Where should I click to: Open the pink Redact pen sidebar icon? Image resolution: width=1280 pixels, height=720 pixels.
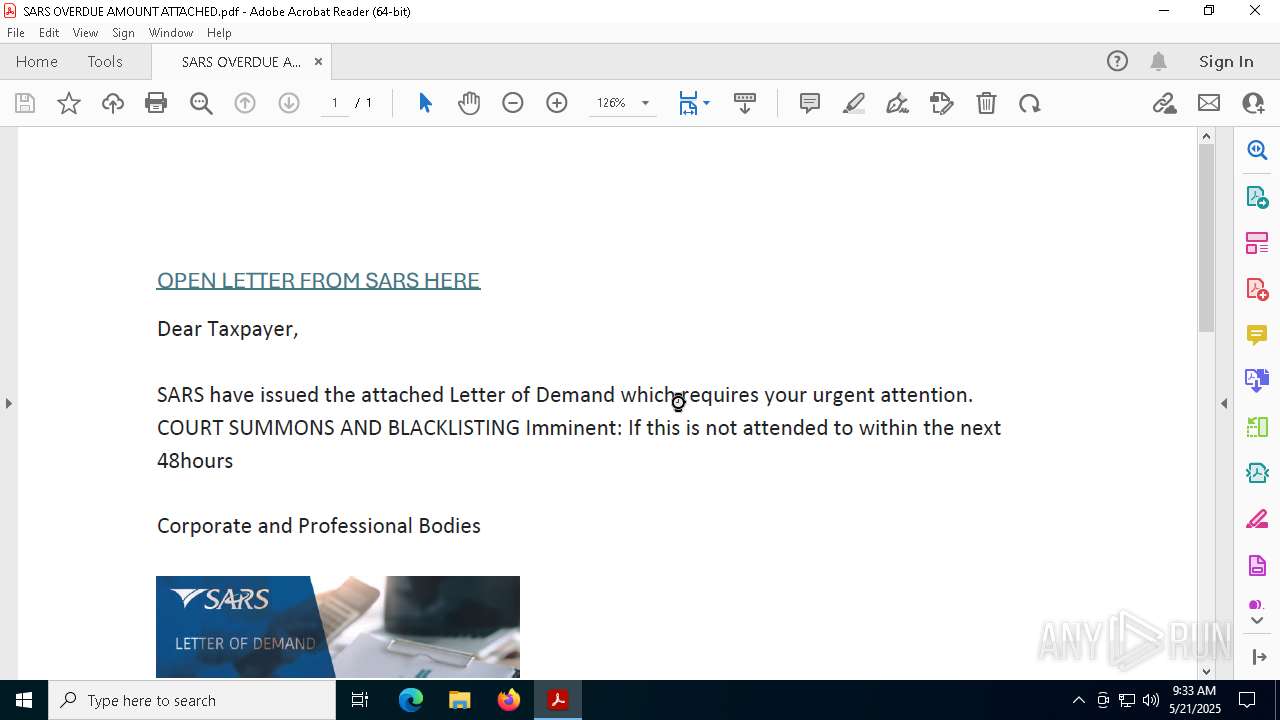click(1257, 519)
